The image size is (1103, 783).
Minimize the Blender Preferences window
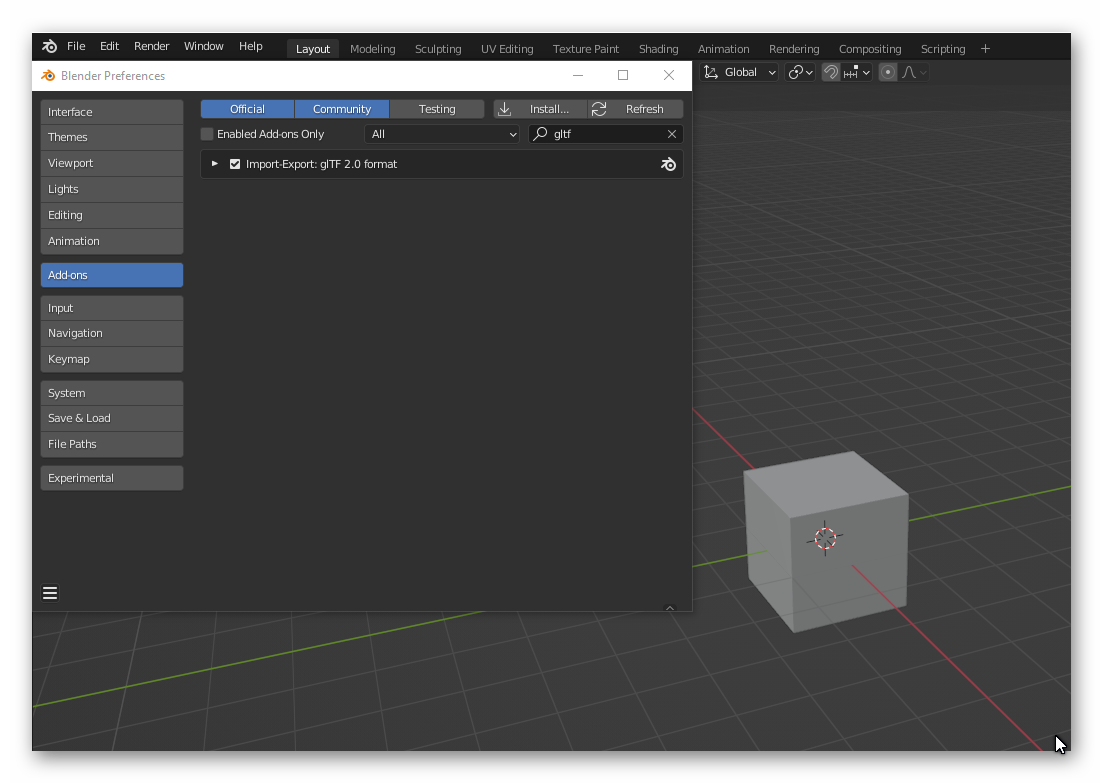578,75
